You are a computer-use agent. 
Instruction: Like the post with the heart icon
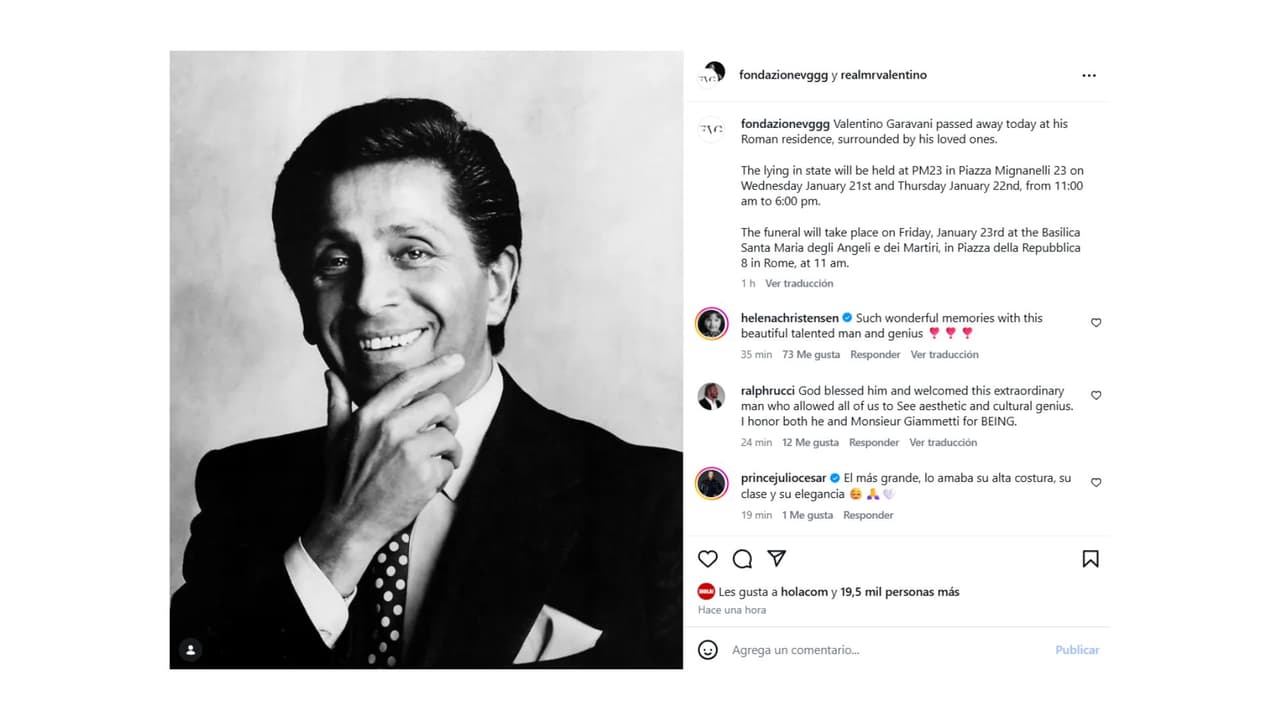click(707, 559)
